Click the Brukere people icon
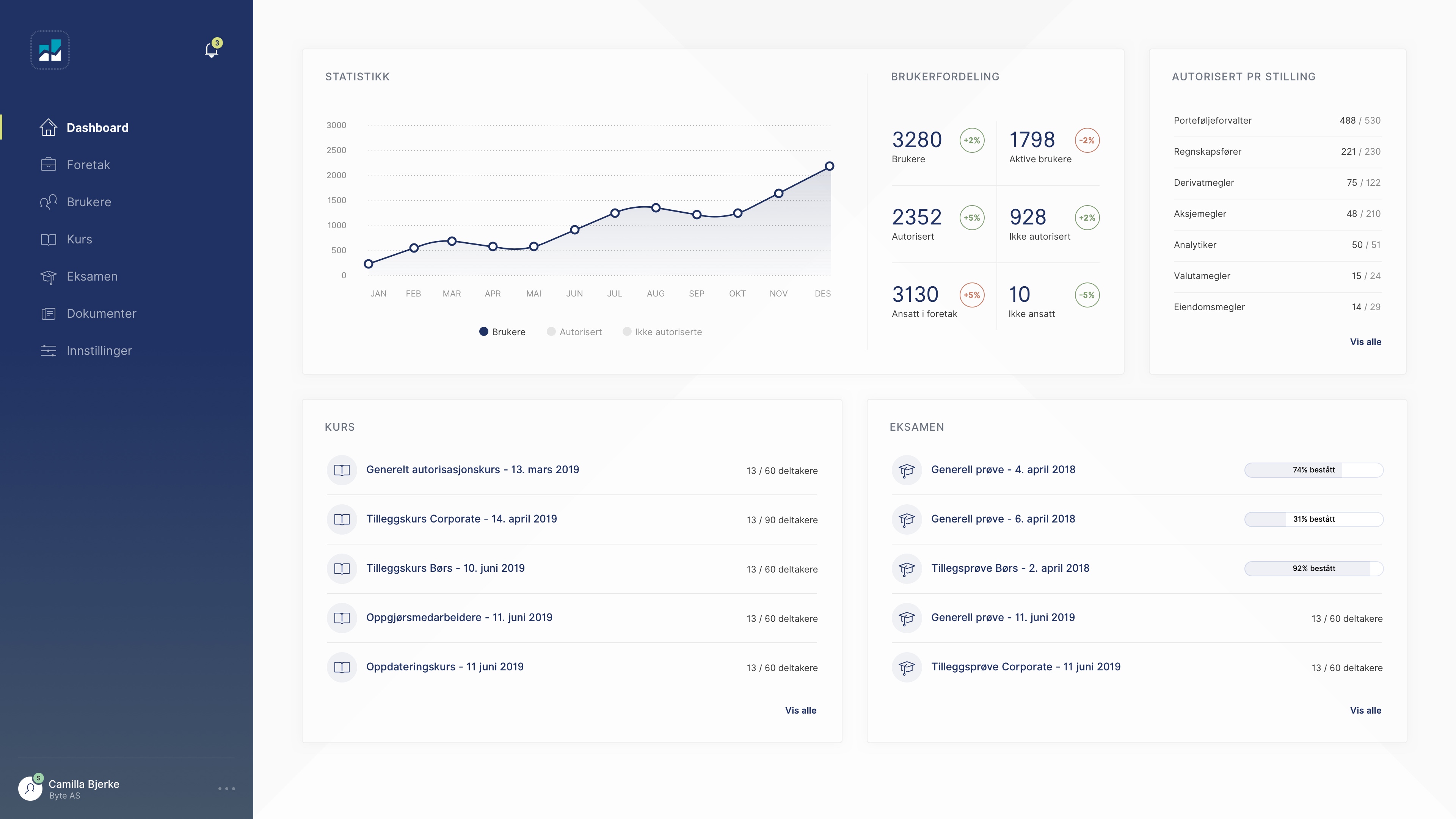Image resolution: width=1456 pixels, height=819 pixels. [49, 202]
